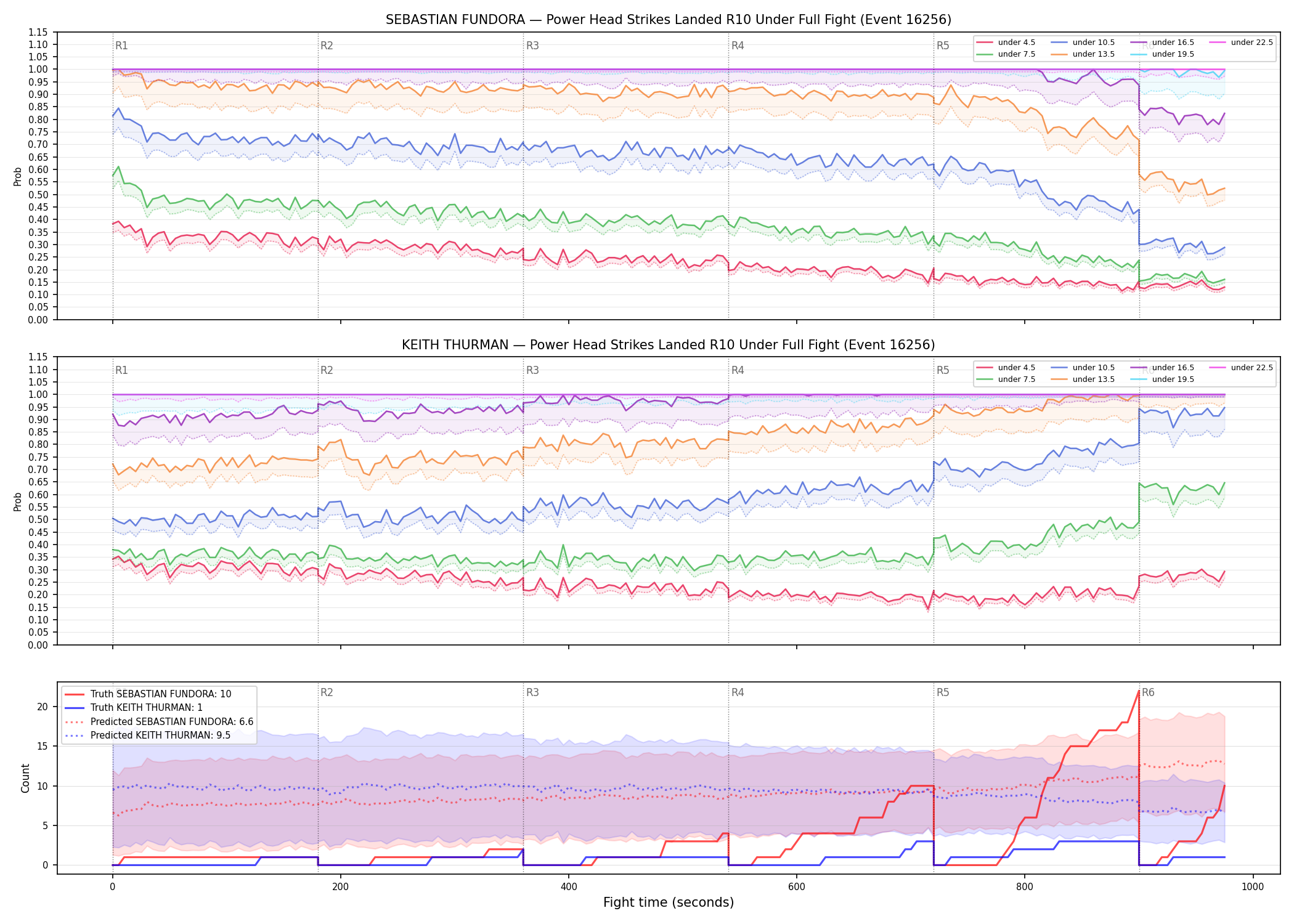This screenshot has height=924, width=1294.
Task: Select 'under 16.5' in Fundora chart legend
Action: click(1163, 43)
